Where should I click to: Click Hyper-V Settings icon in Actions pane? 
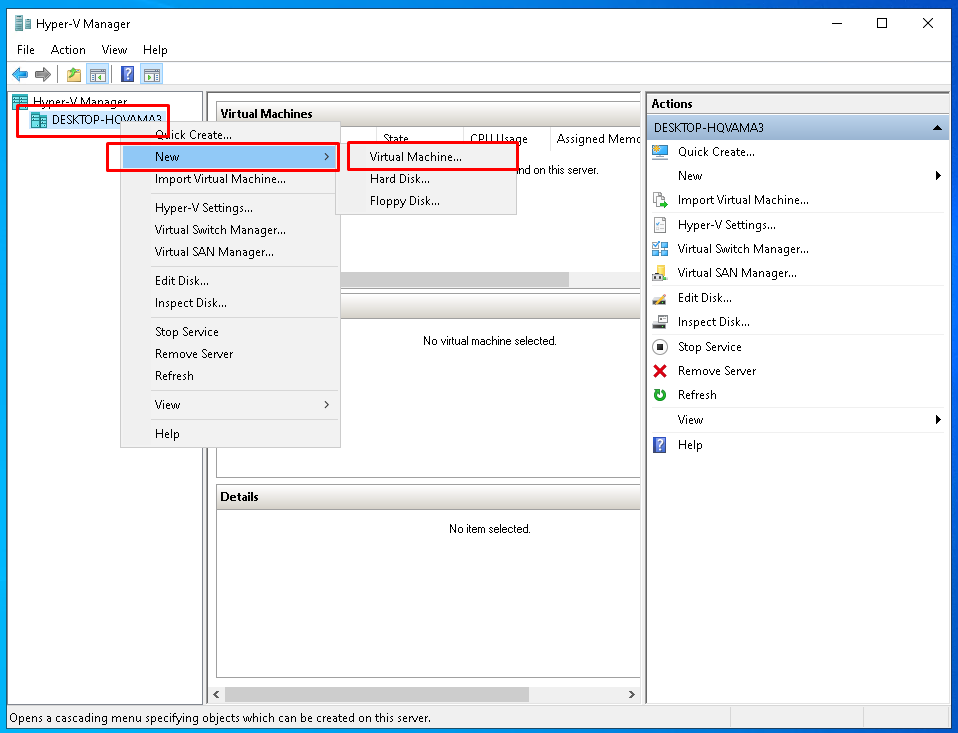click(x=660, y=225)
